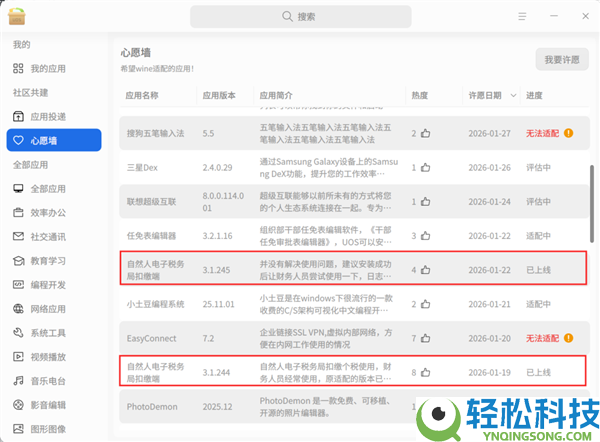Click date 2026-01-19 cell
The width and height of the screenshot is (600, 442).
coord(489,372)
